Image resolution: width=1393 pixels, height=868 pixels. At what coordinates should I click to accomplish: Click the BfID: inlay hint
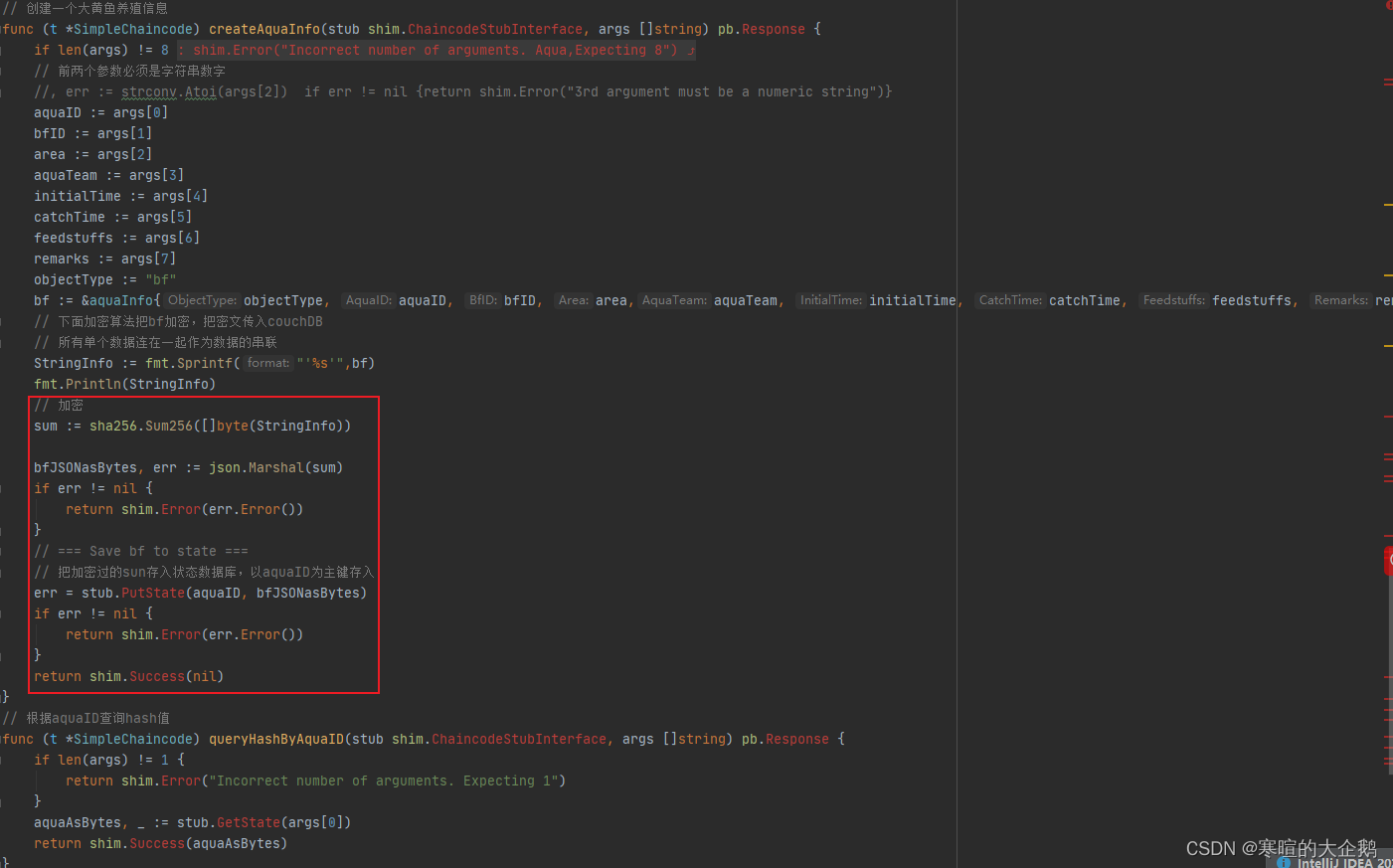(x=483, y=300)
